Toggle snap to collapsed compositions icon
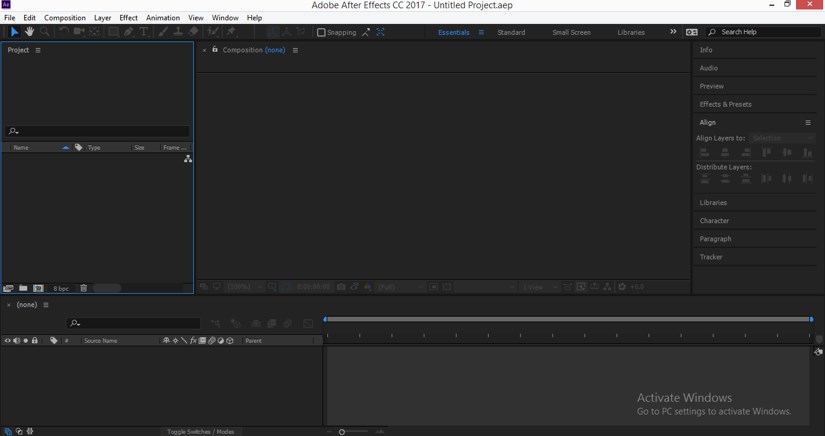Screen dimensions: 825x436 (x=380, y=32)
